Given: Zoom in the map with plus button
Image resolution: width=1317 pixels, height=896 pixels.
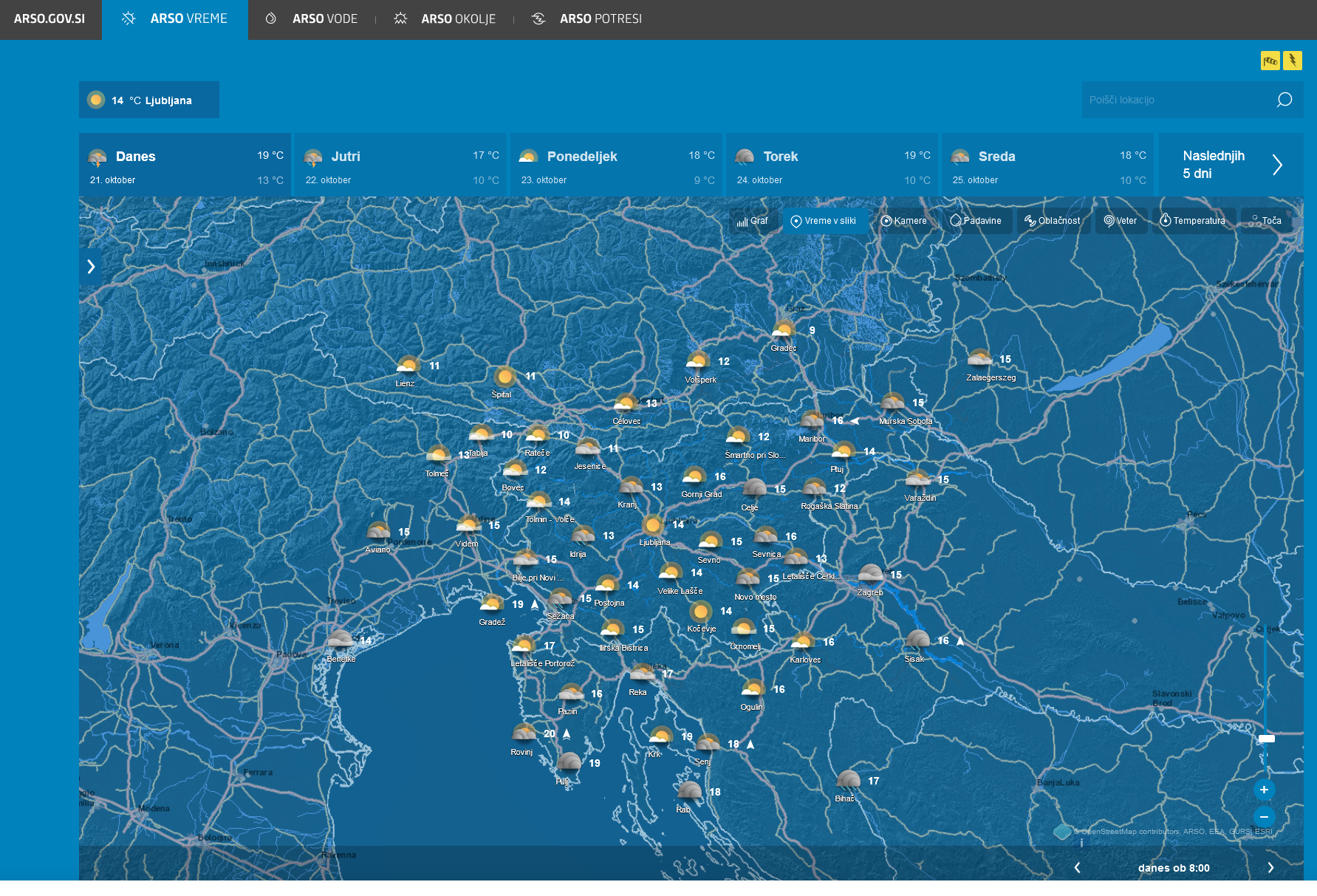Looking at the screenshot, I should click(1264, 790).
